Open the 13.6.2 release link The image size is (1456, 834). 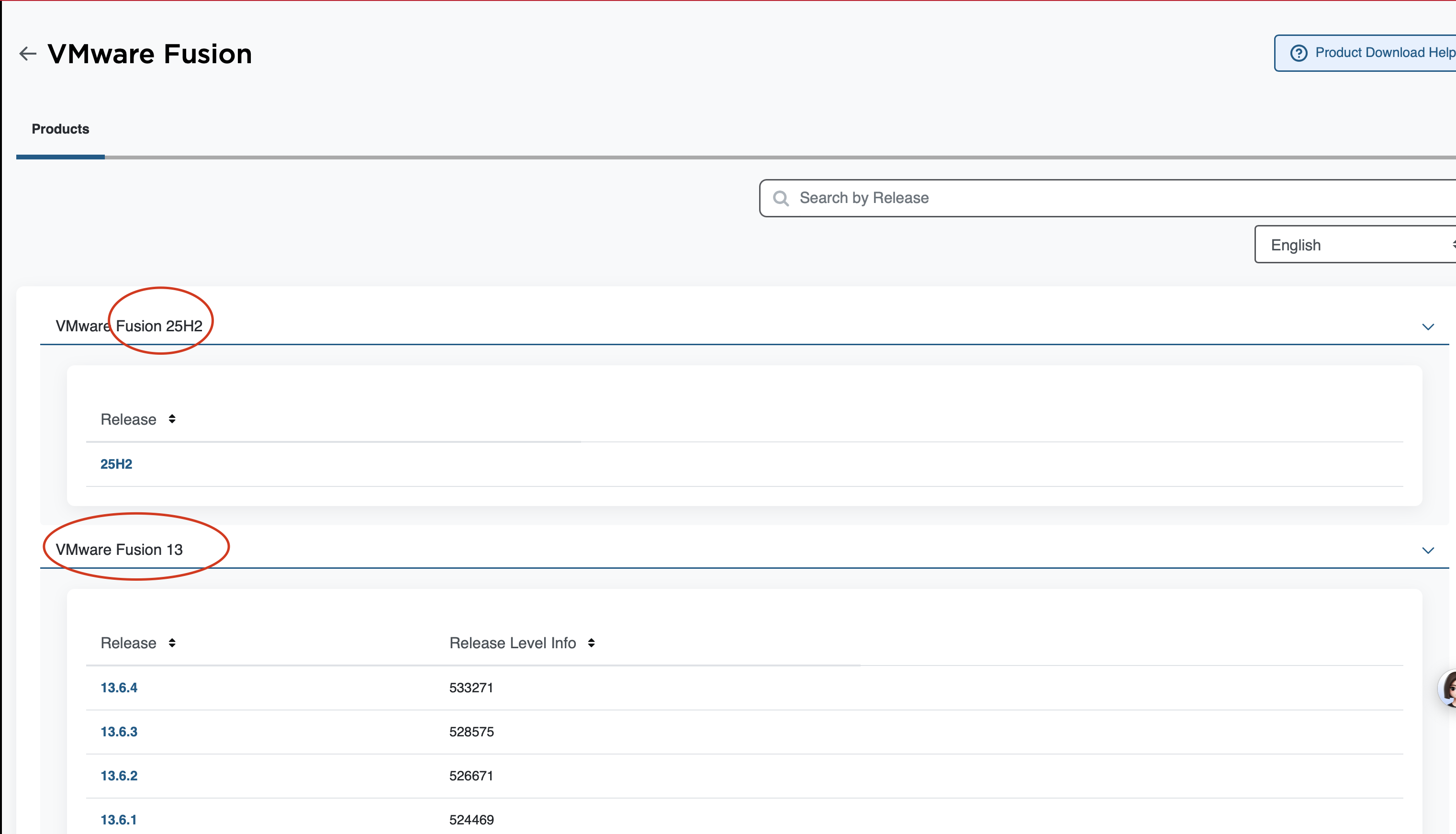(119, 776)
